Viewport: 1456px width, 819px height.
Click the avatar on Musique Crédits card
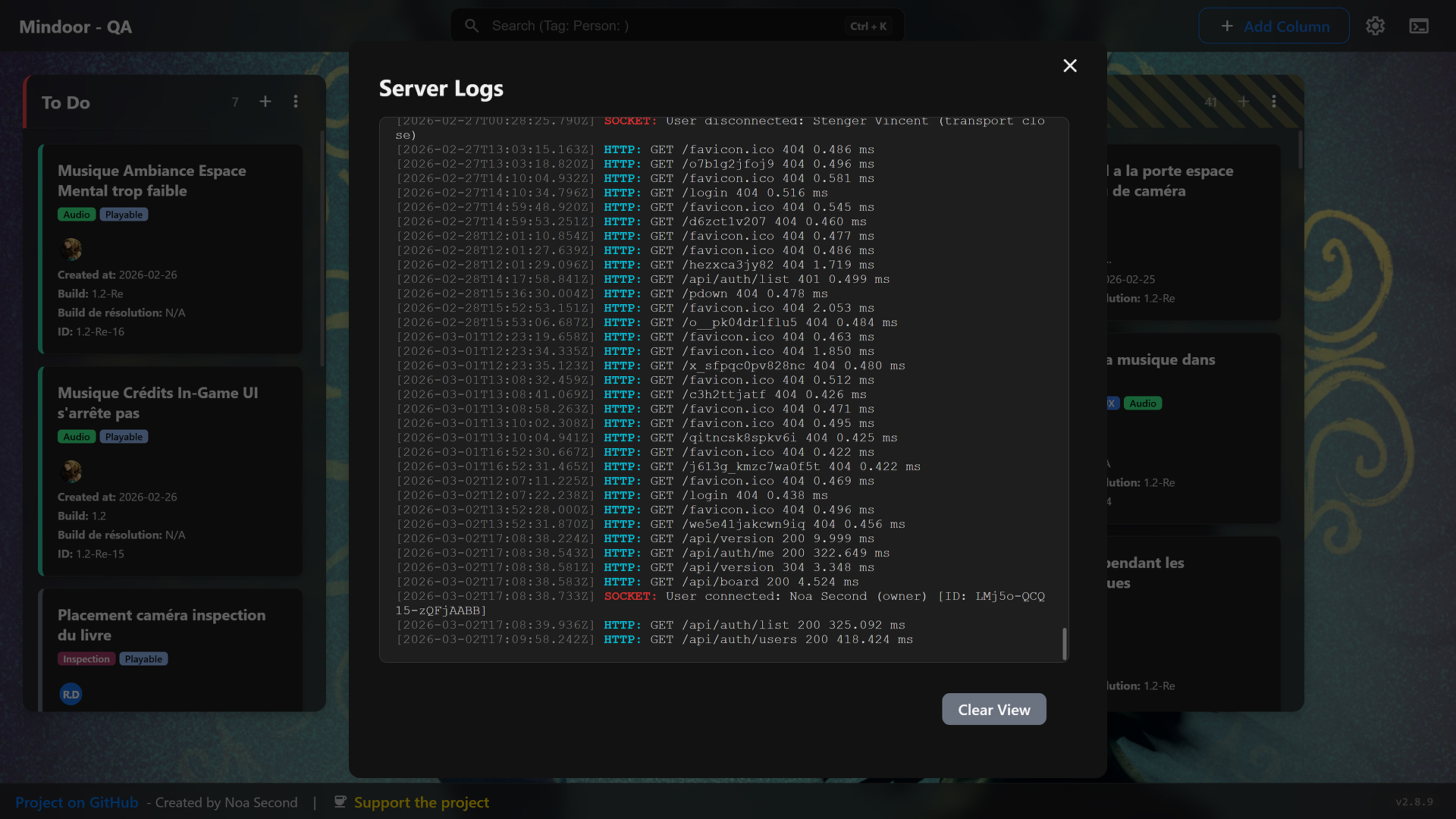[71, 471]
